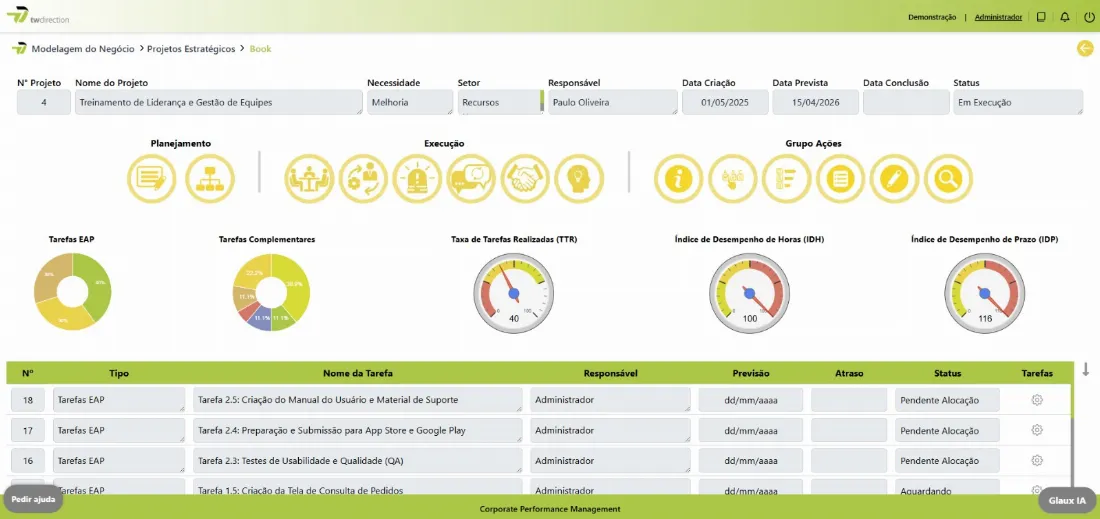Open the Glaux IA assistant button
The image size is (1100, 519).
[x=1067, y=501]
